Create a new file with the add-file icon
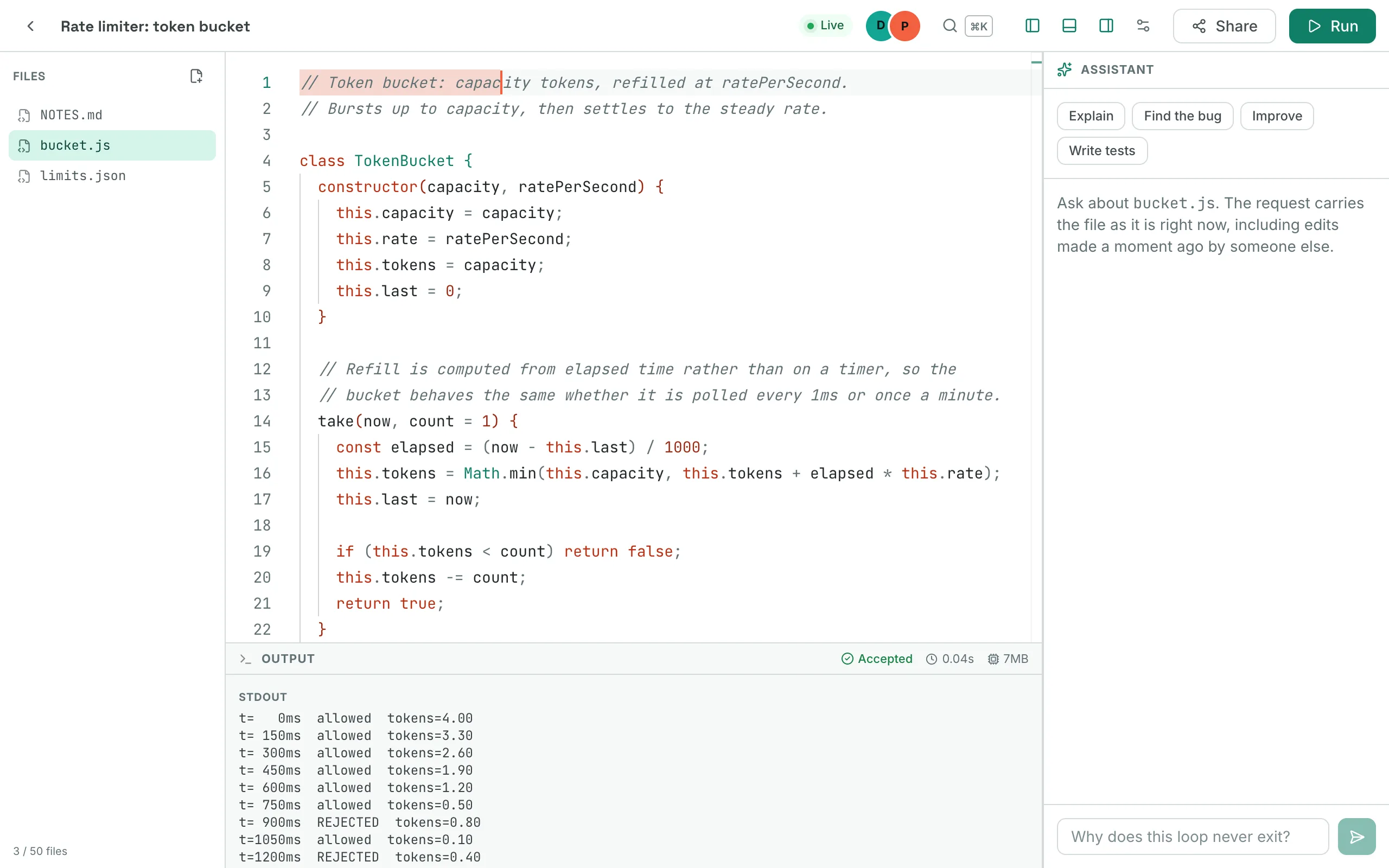 (196, 76)
